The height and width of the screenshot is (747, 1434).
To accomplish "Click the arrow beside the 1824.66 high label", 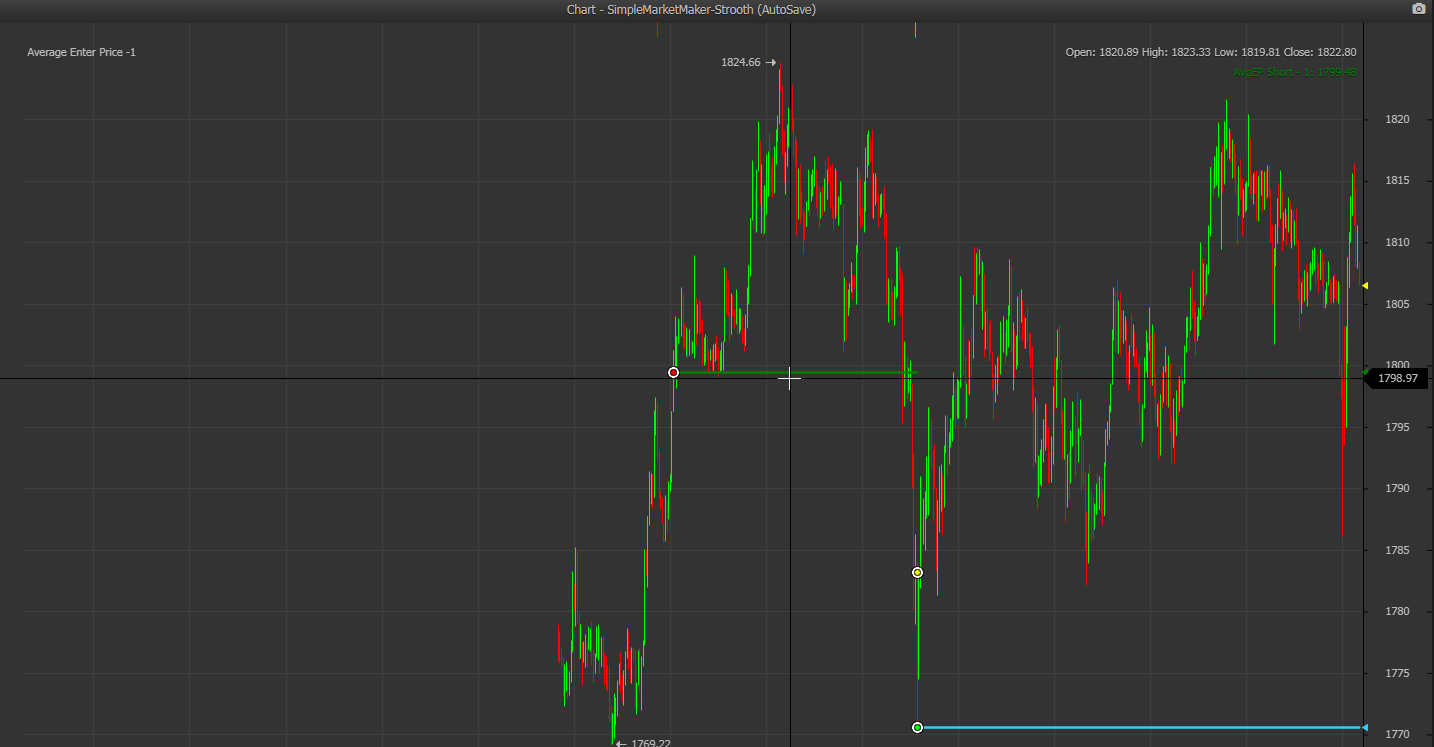I will coord(770,62).
